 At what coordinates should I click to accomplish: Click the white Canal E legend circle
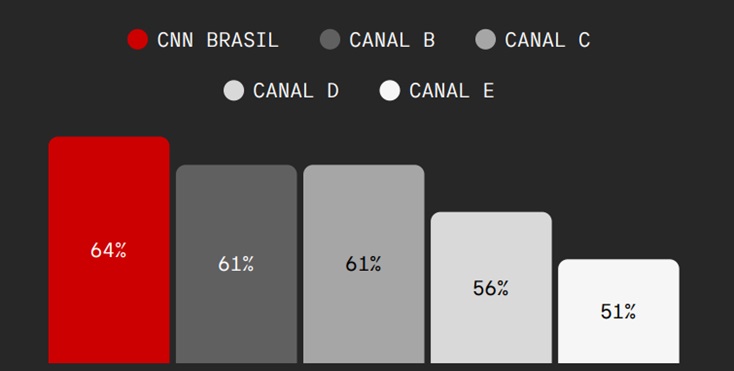pyautogui.click(x=390, y=90)
